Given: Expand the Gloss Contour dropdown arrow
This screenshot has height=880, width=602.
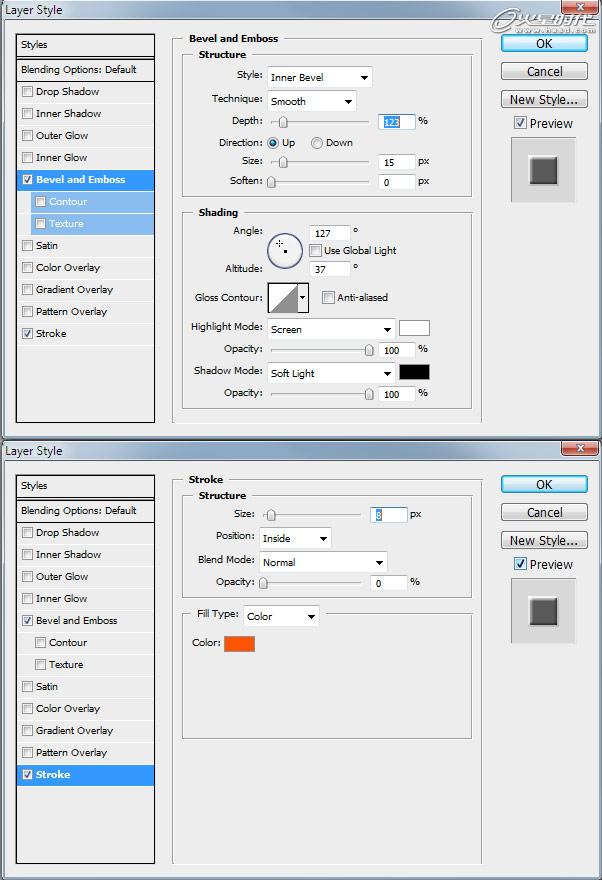Looking at the screenshot, I should pos(303,297).
